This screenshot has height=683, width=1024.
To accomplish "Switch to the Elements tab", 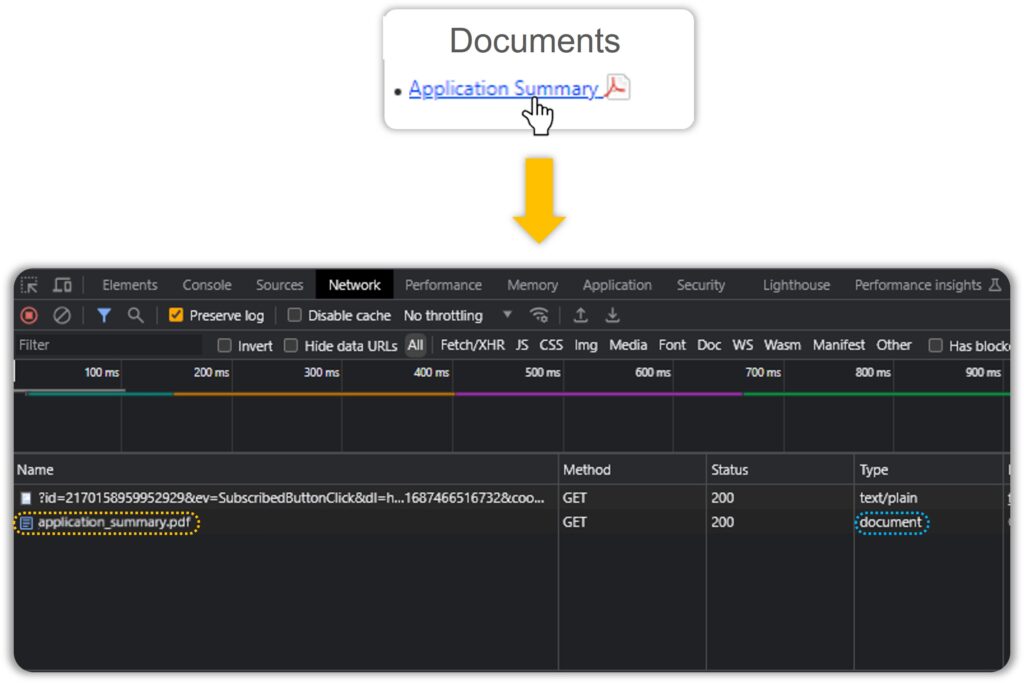I will (130, 285).
